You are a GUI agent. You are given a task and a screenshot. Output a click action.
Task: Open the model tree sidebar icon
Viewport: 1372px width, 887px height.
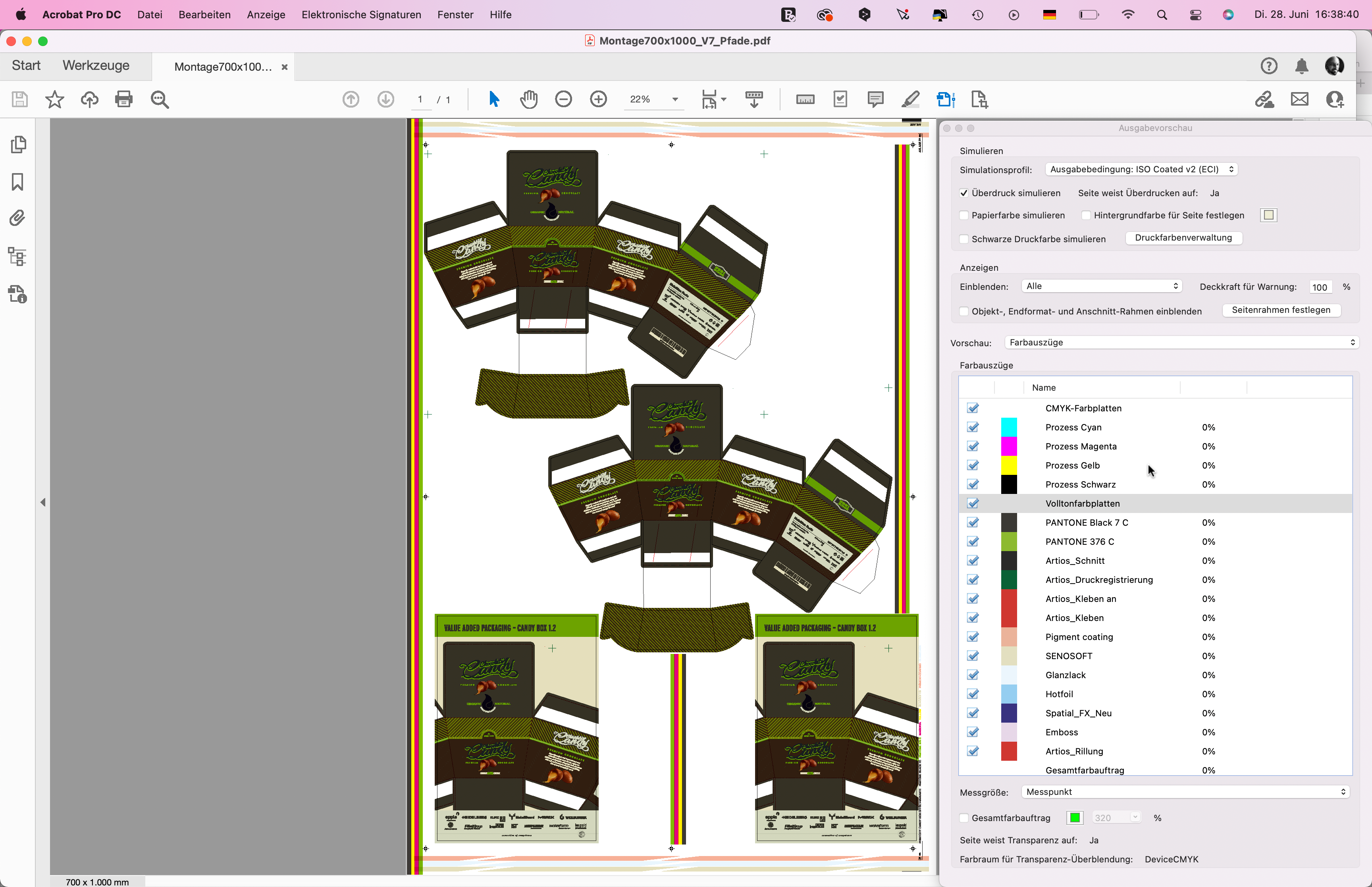pyautogui.click(x=18, y=256)
